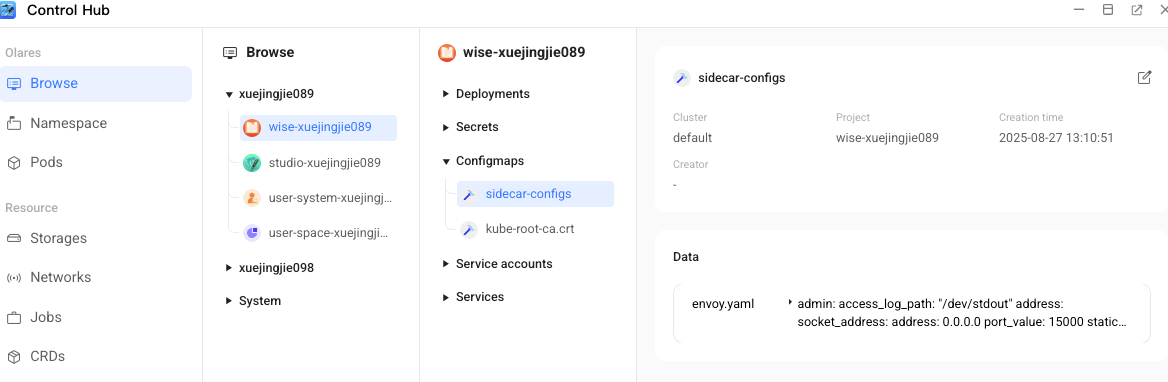Click the Storages sidebar icon
Screen dimensions: 1168x382
[x=13, y=238]
